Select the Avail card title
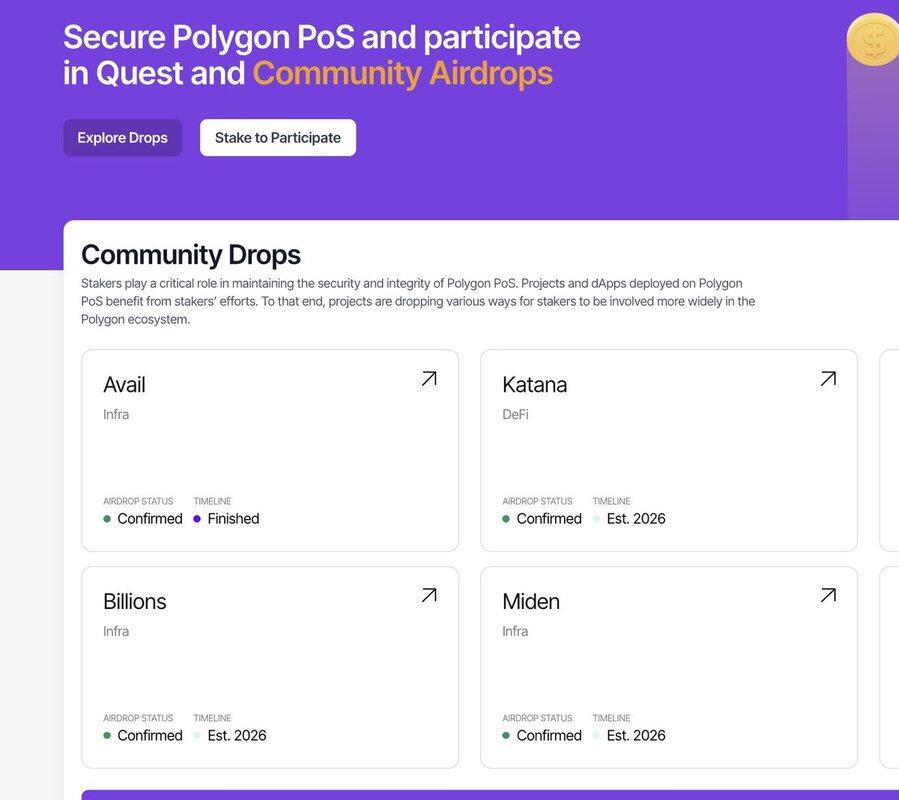Image resolution: width=899 pixels, height=800 pixels. coord(124,385)
